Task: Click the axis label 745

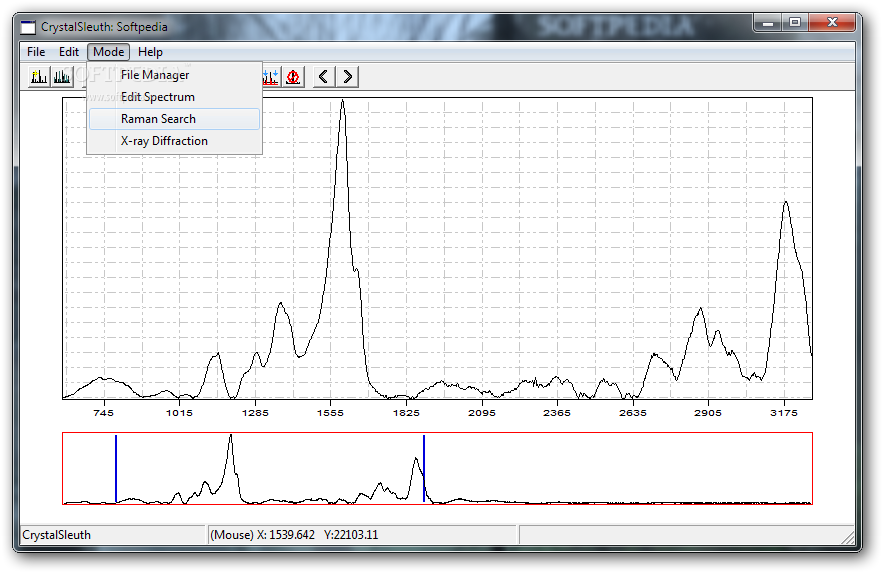Action: tap(103, 413)
